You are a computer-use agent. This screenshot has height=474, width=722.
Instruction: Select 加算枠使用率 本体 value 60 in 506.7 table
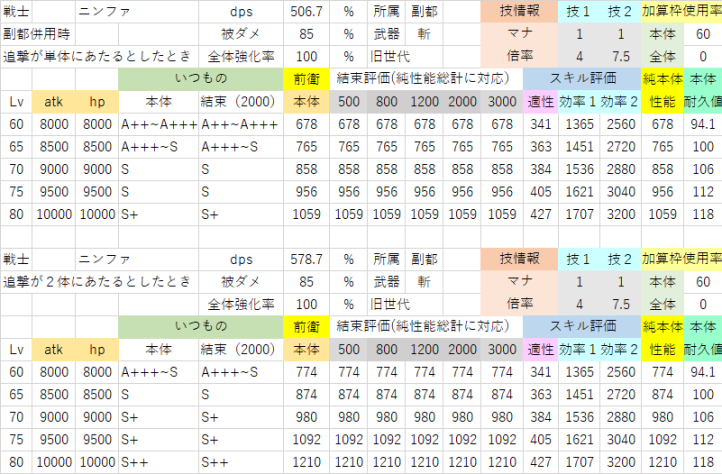pos(703,34)
